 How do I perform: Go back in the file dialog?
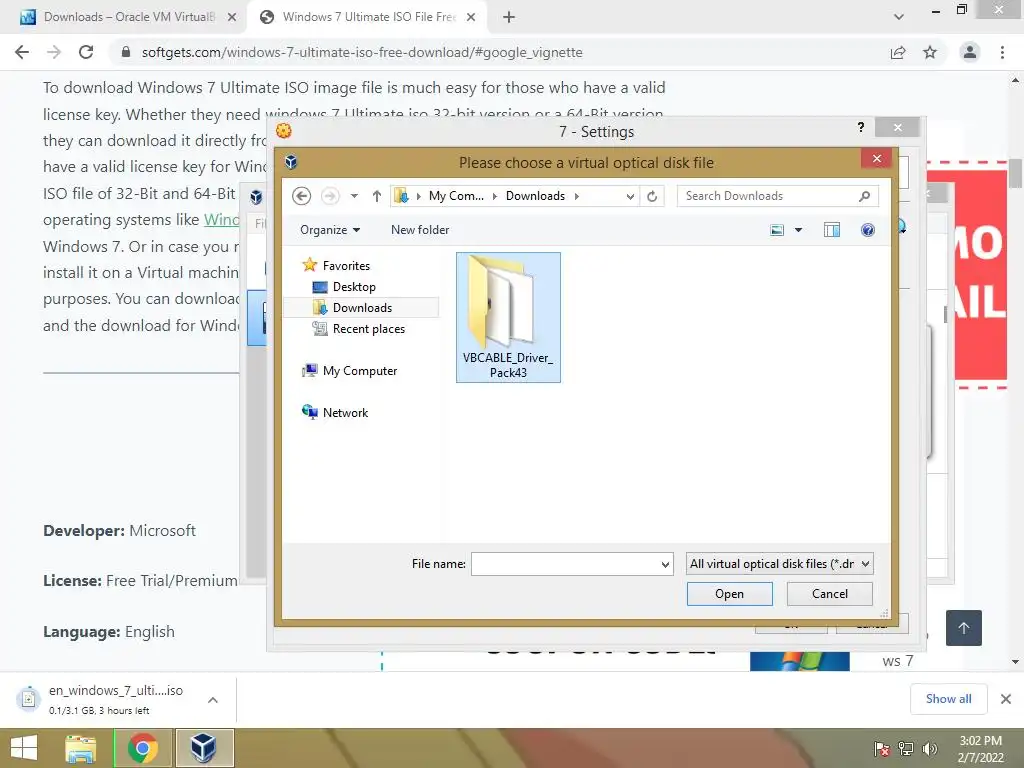click(x=301, y=196)
